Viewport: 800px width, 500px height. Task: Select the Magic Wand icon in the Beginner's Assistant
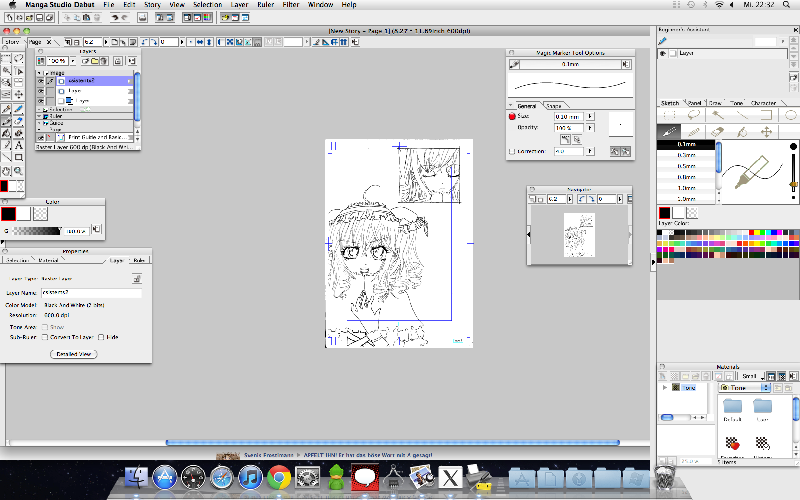(x=718, y=115)
